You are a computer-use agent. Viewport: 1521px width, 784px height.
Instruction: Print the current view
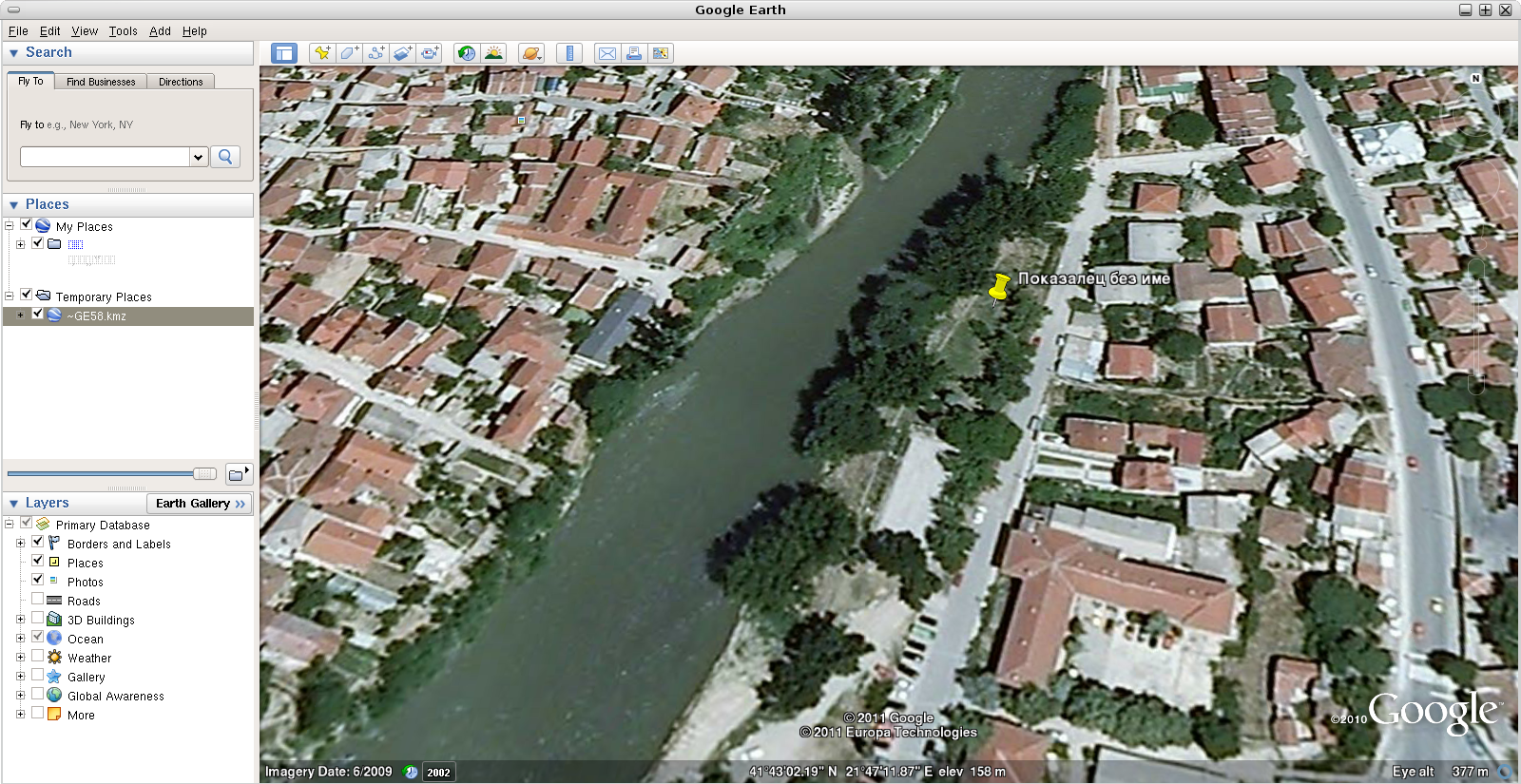pyautogui.click(x=633, y=53)
